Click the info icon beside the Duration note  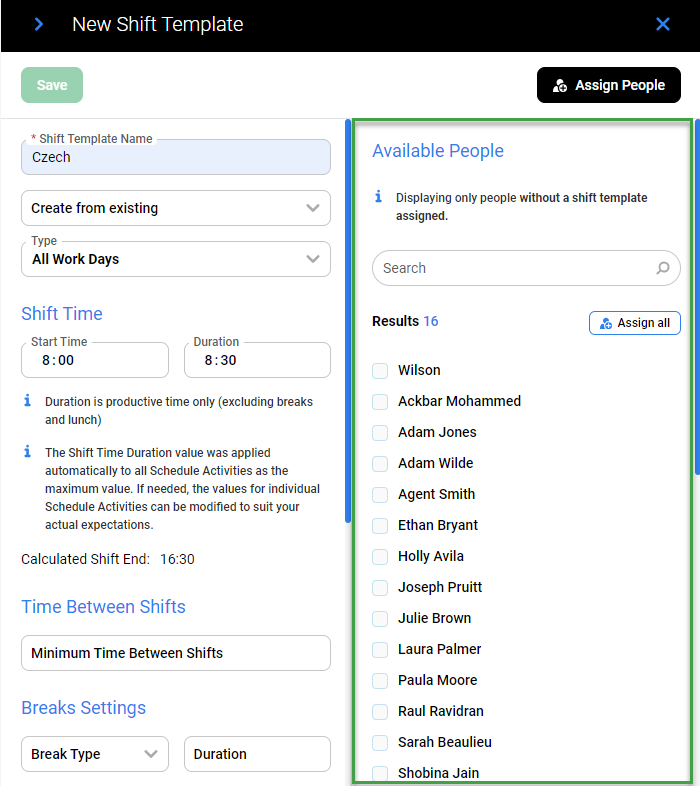(x=27, y=401)
